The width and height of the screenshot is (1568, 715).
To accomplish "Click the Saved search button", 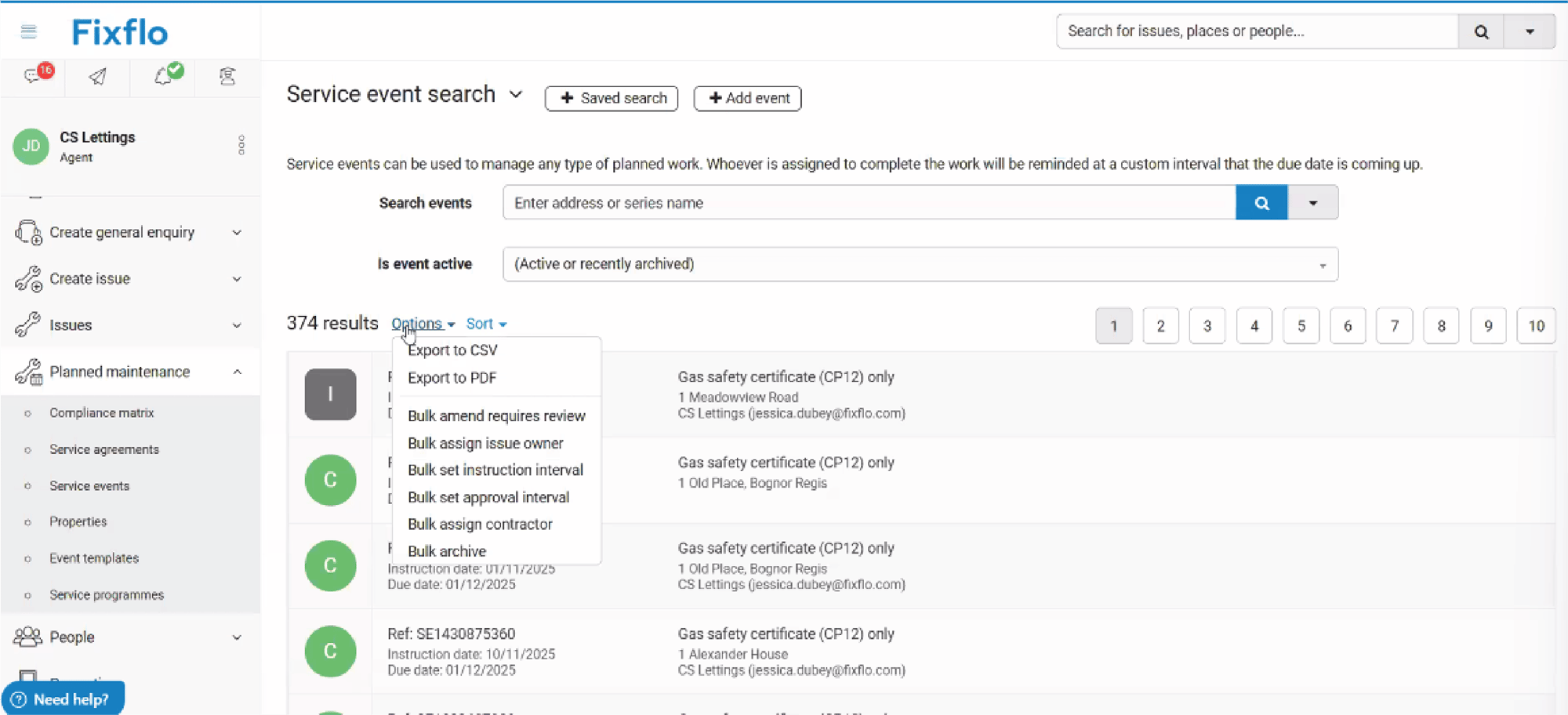I will [x=612, y=98].
